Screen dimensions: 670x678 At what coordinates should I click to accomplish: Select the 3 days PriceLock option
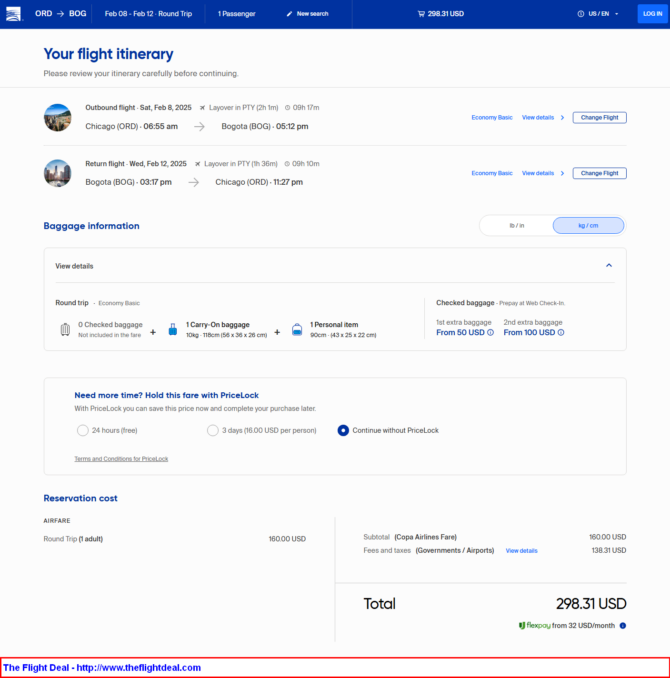[212, 430]
